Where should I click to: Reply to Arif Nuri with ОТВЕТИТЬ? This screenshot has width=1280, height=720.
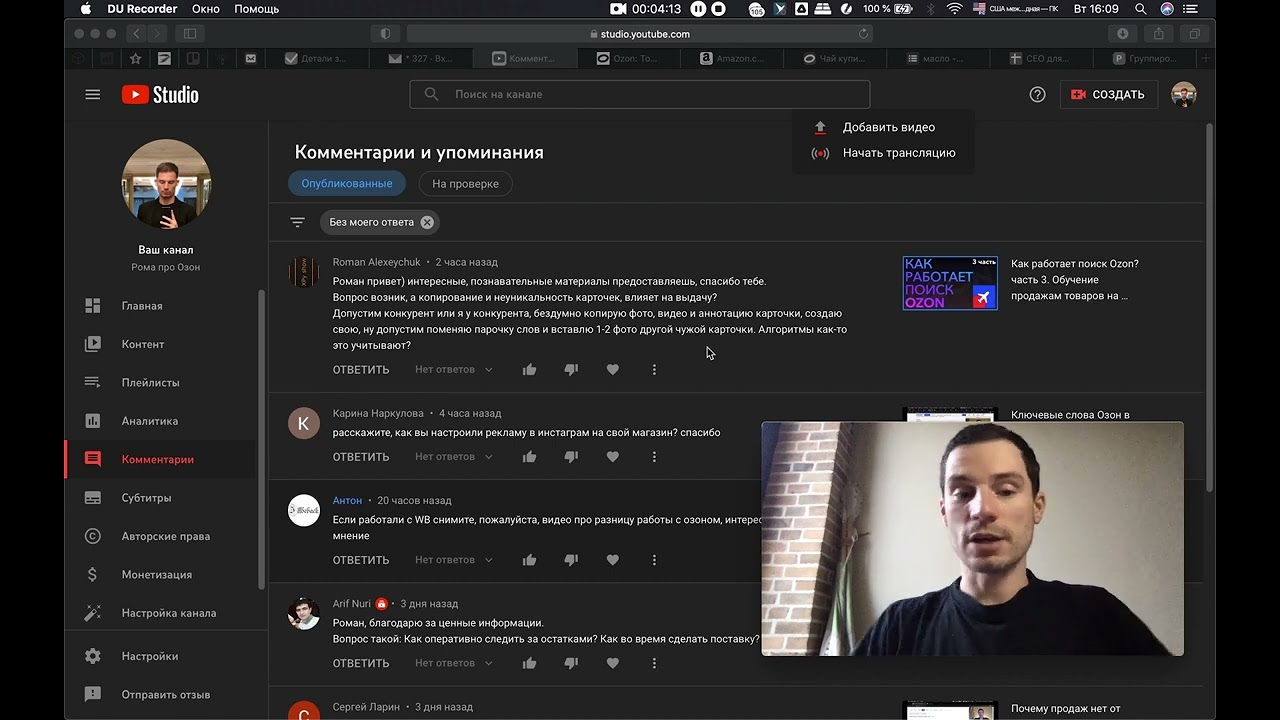(x=361, y=663)
